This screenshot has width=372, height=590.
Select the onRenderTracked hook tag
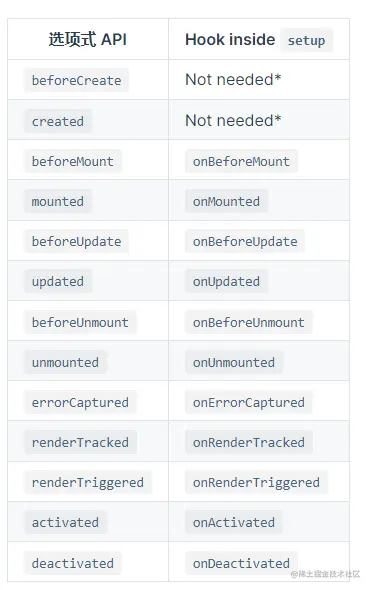[249, 442]
